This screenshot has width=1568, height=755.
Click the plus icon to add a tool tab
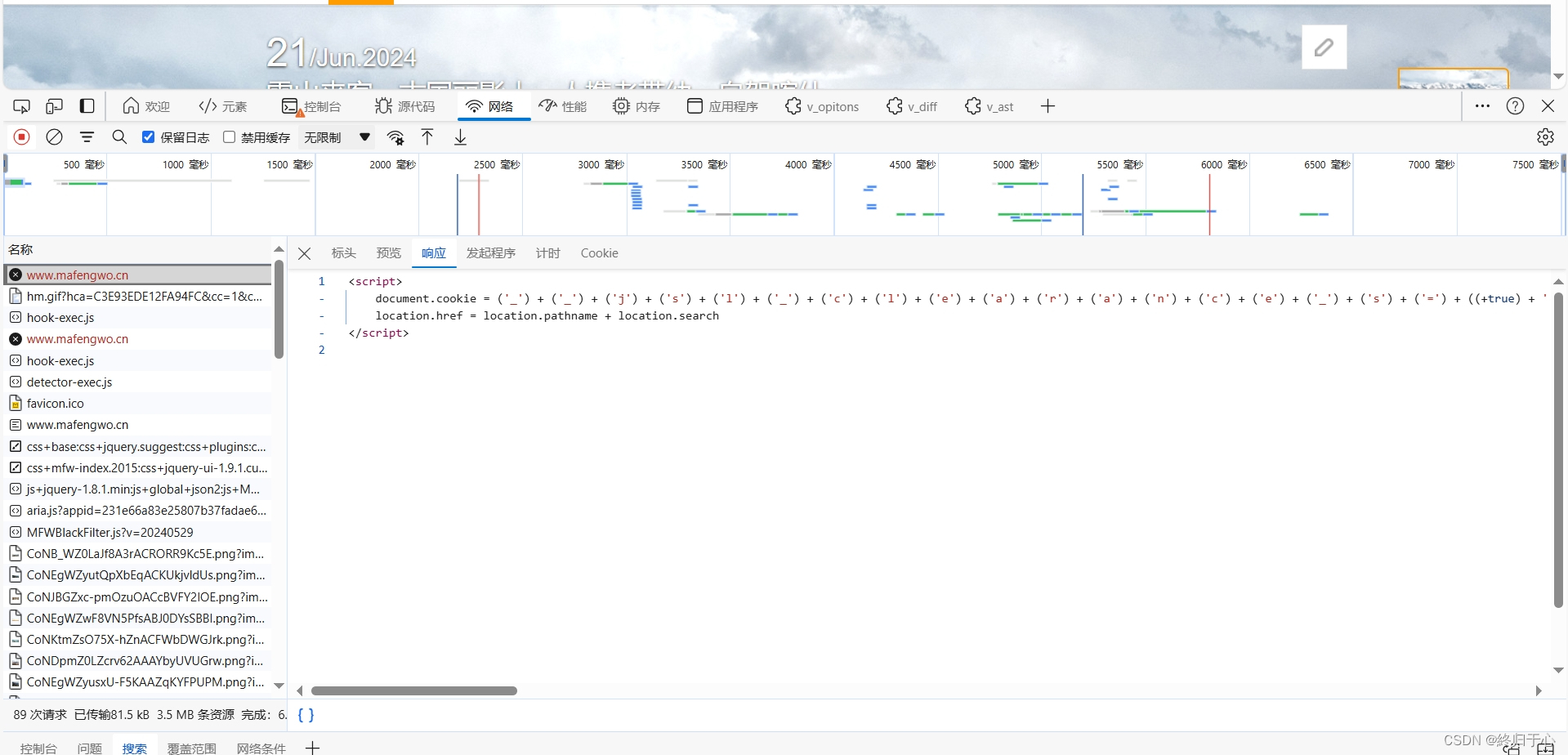pos(1048,106)
